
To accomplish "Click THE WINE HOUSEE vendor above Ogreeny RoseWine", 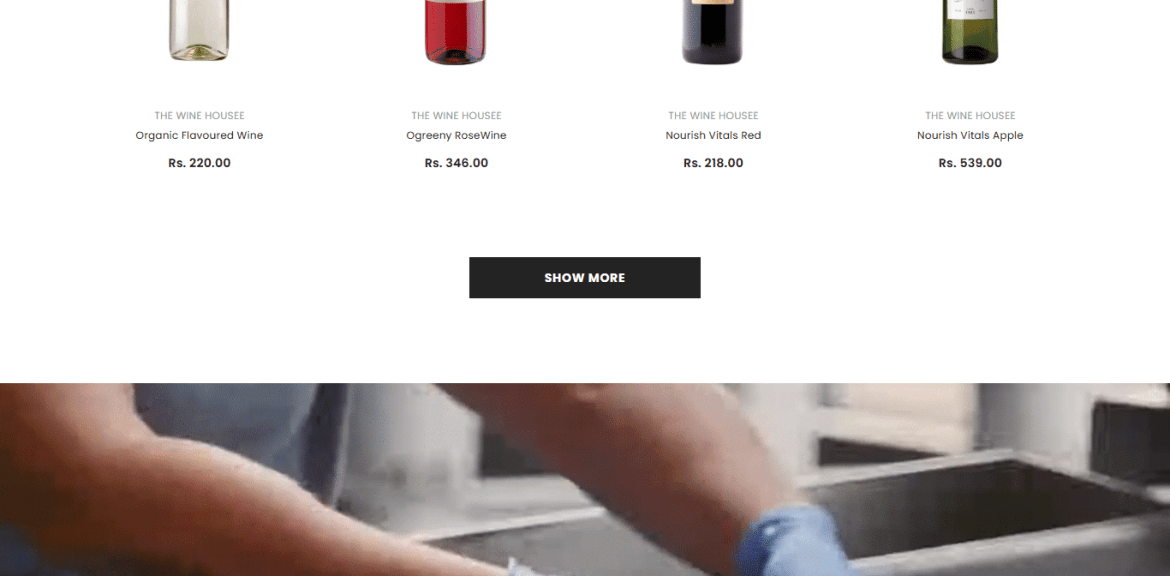I will [x=456, y=116].
